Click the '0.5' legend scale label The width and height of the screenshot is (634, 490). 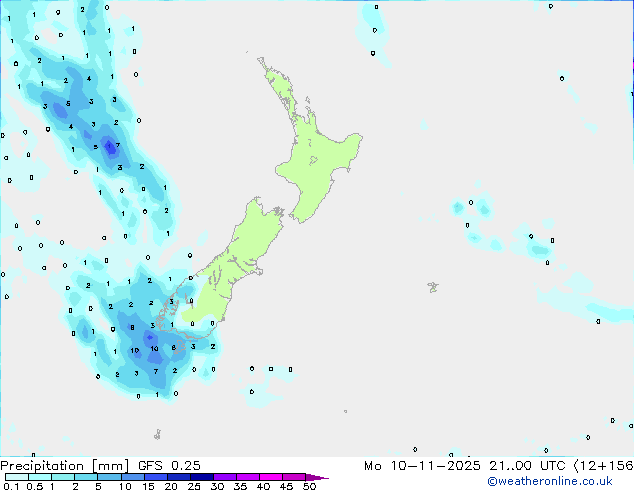point(35,486)
